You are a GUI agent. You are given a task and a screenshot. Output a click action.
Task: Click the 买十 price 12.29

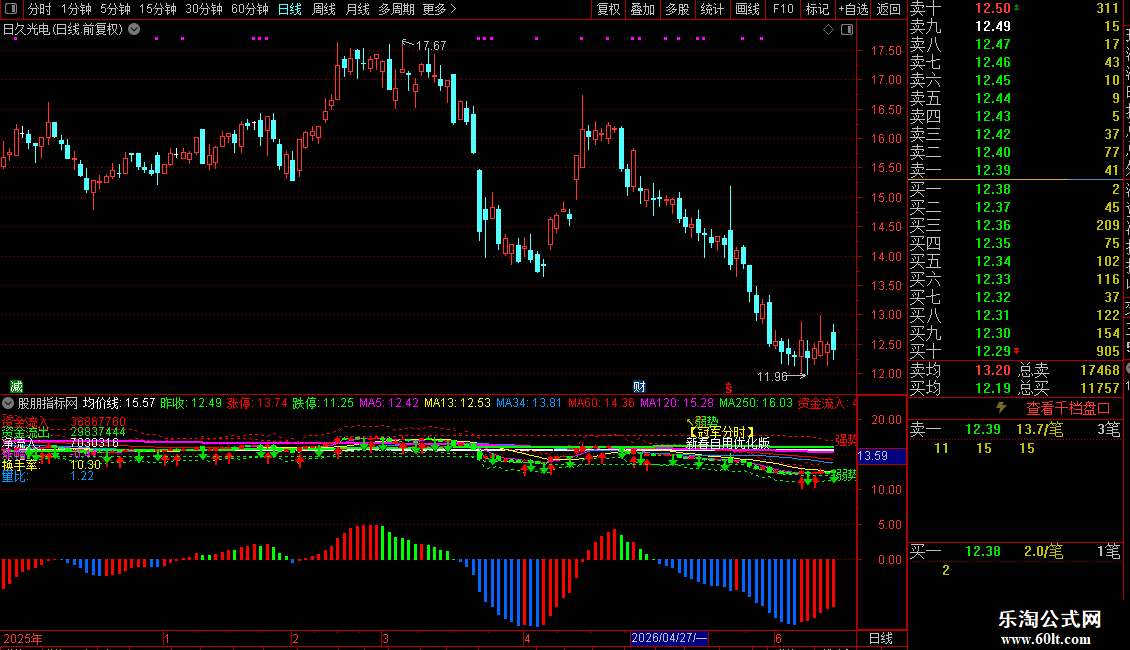[992, 351]
